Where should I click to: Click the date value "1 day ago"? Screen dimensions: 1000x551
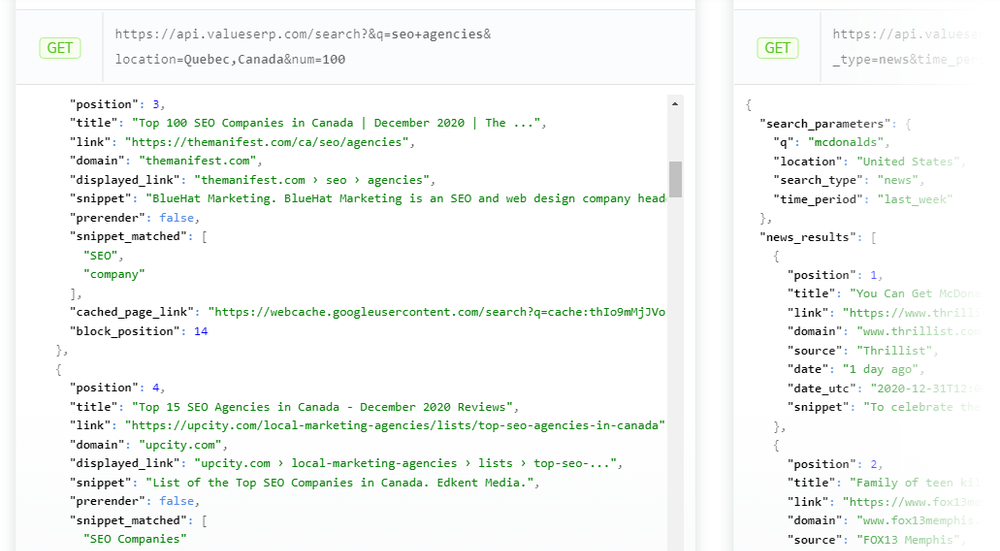[881, 369]
